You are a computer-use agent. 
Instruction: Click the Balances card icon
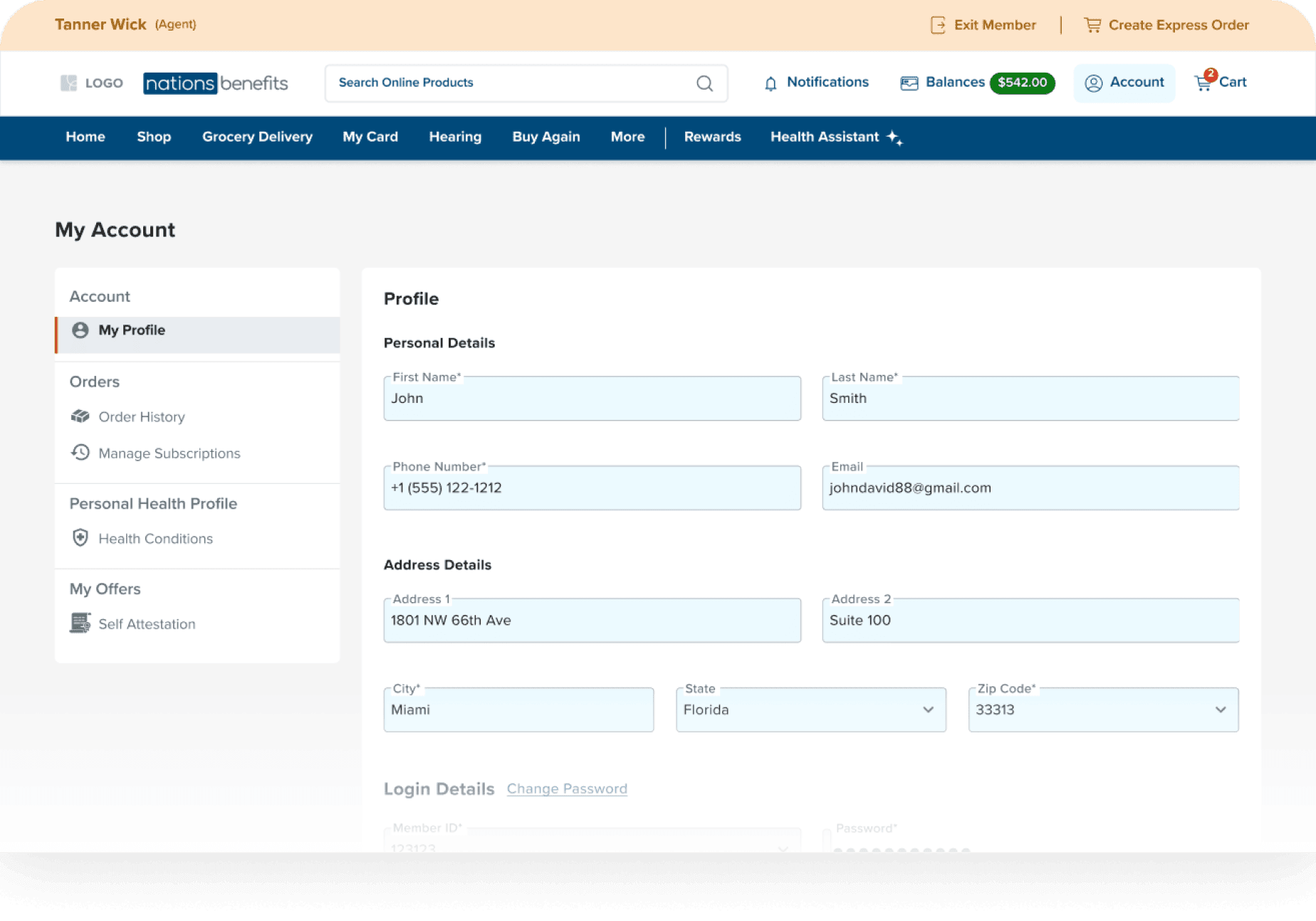point(909,83)
